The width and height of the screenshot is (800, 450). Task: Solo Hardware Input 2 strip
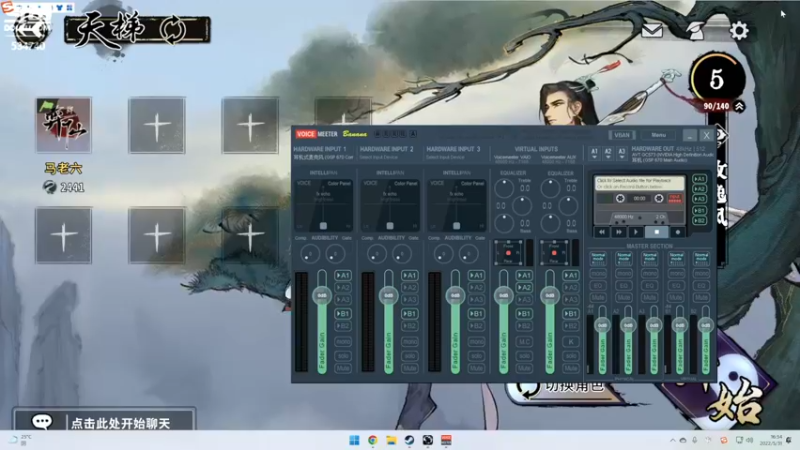pyautogui.click(x=410, y=356)
